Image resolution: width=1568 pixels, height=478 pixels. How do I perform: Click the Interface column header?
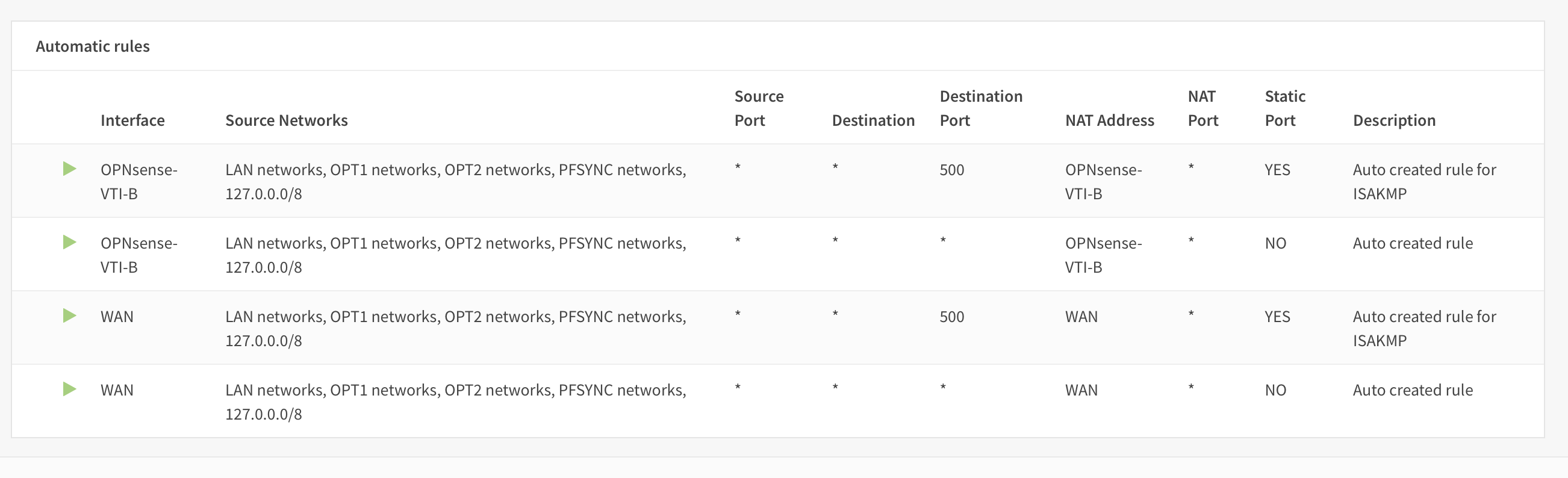coord(132,120)
